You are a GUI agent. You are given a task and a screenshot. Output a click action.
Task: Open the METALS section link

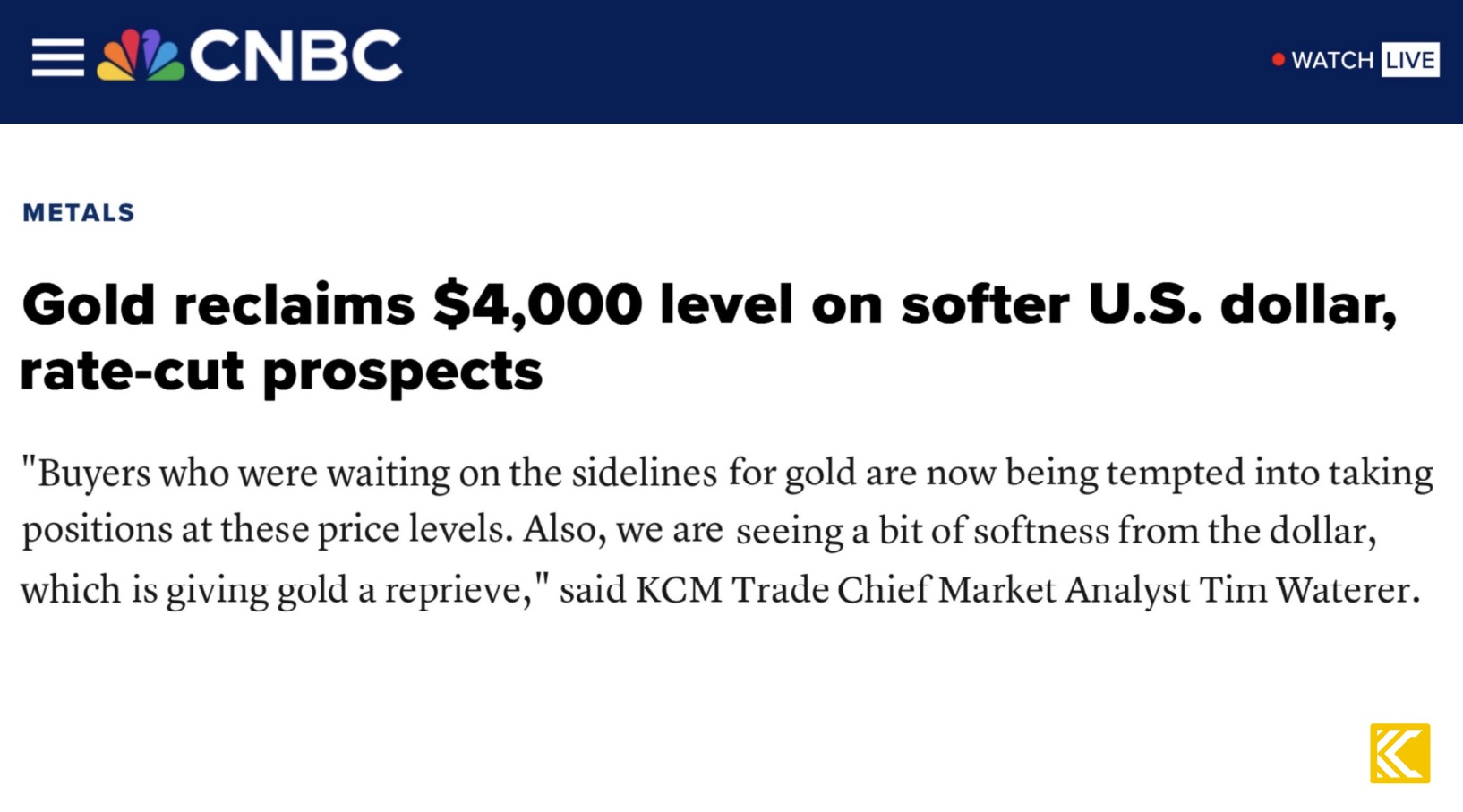79,213
